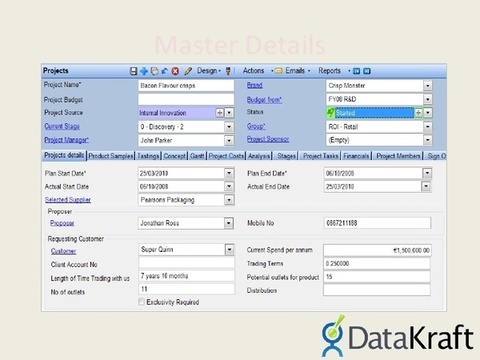The height and width of the screenshot is (360, 480).
Task: Follow the Project Manager link
Action: tap(67, 140)
